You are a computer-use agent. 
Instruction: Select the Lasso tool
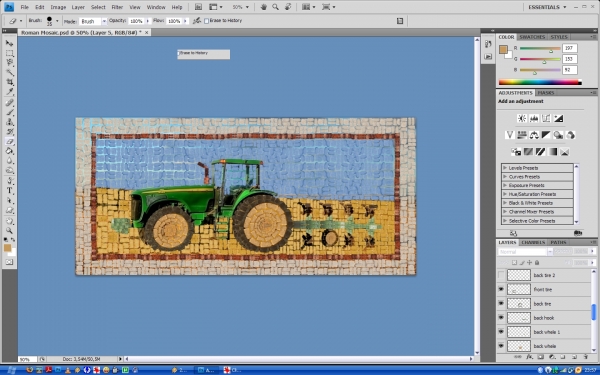tap(9, 63)
